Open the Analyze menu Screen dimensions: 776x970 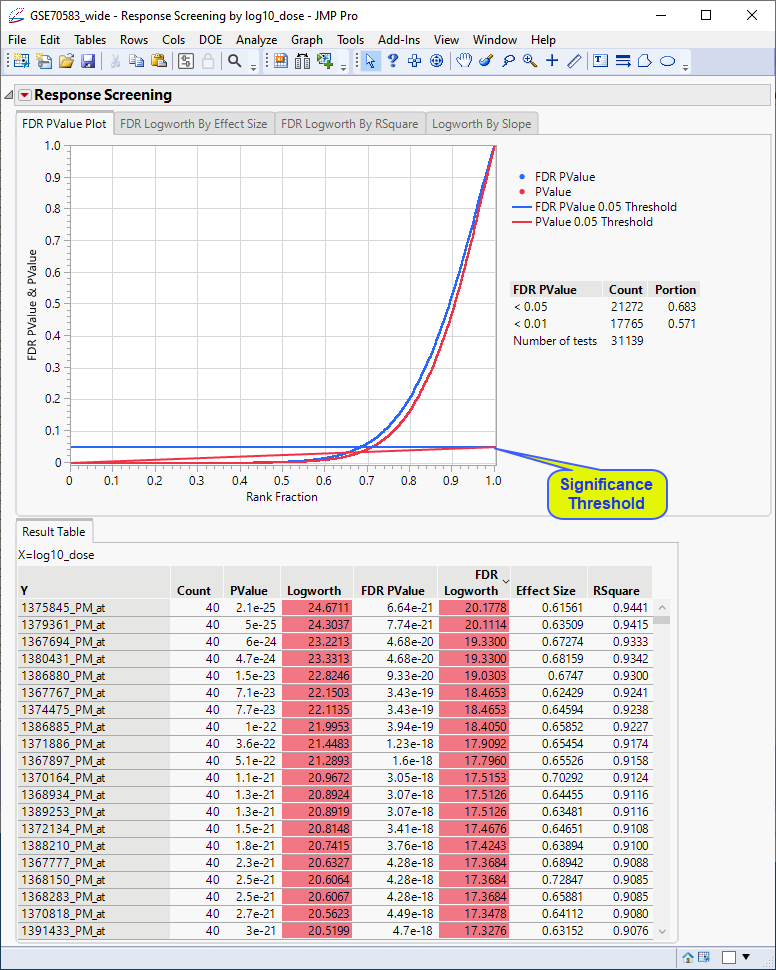[256, 39]
